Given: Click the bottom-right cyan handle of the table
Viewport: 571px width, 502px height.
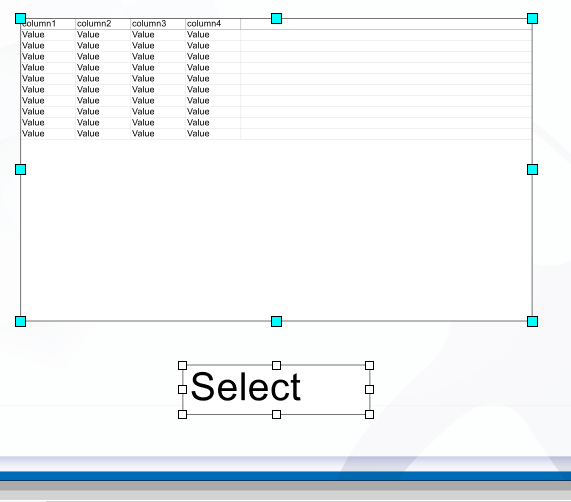Looking at the screenshot, I should pyautogui.click(x=532, y=321).
